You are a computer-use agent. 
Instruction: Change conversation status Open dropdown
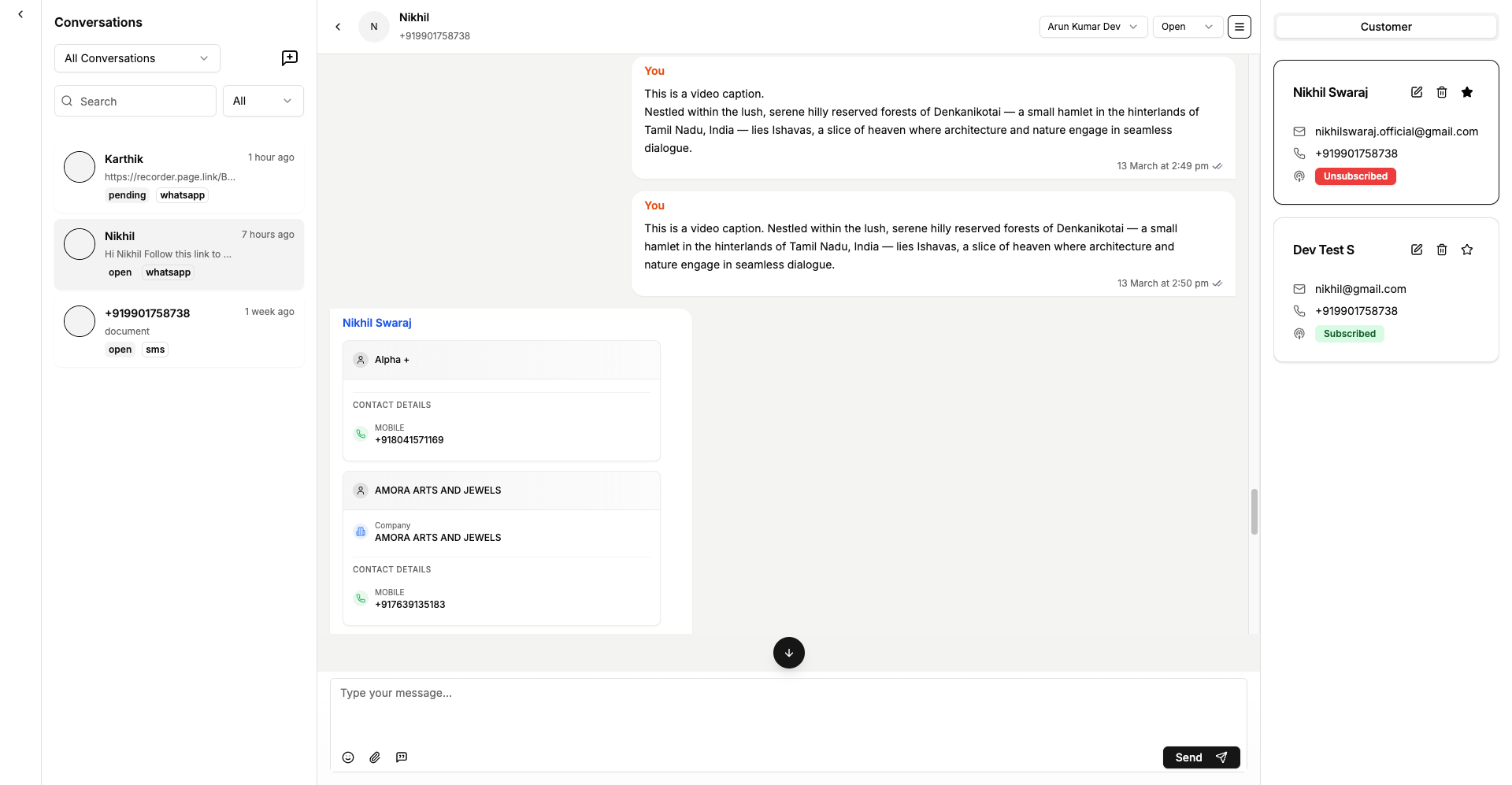(1188, 27)
